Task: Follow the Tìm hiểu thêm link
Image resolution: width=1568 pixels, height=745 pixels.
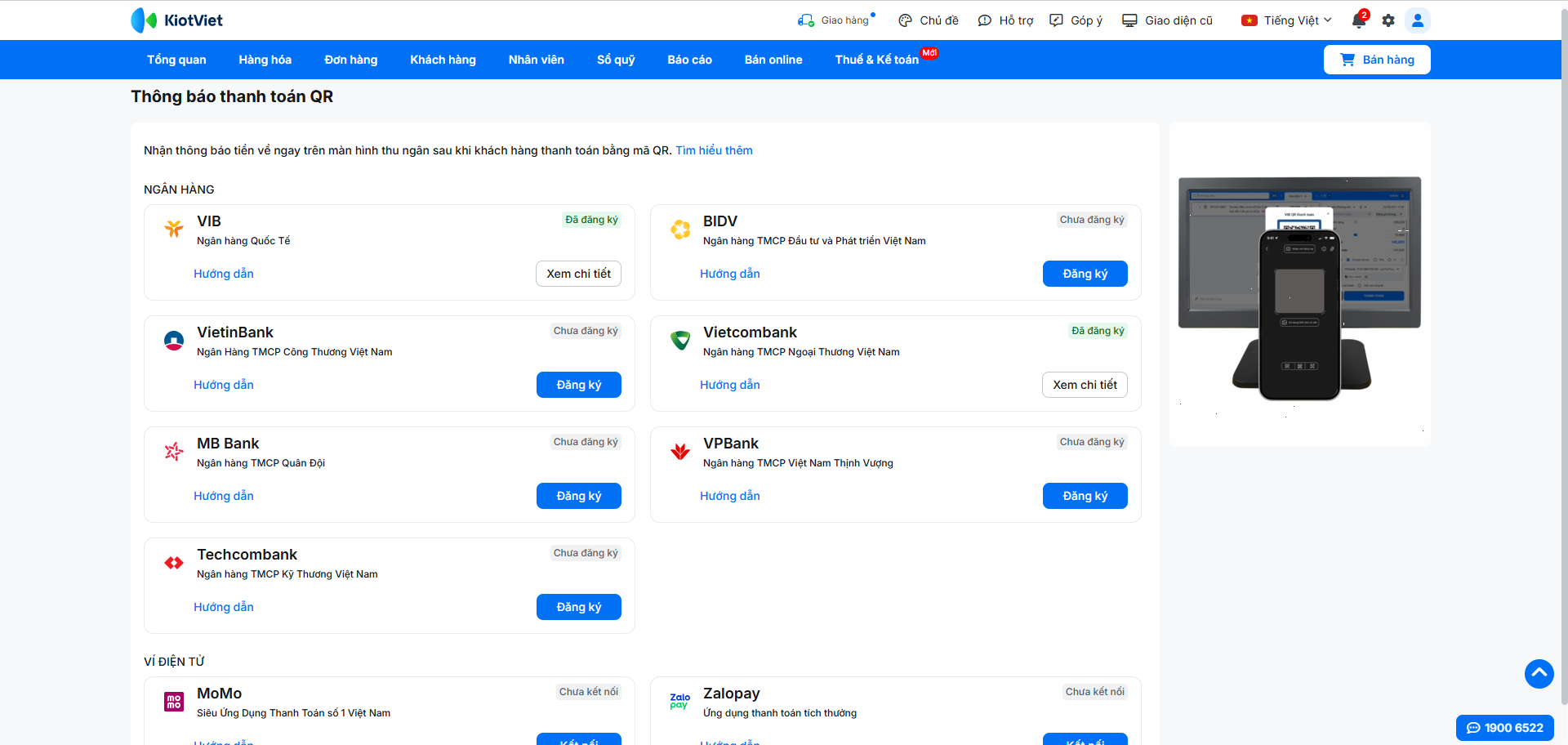Action: coord(714,150)
